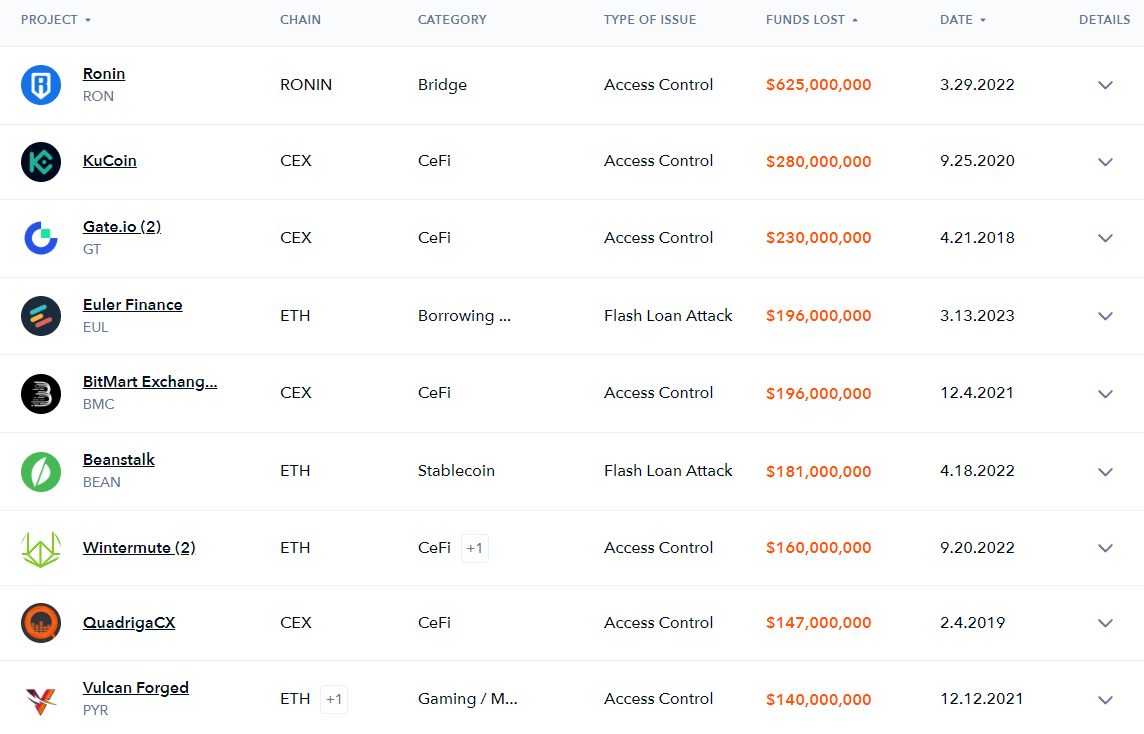The height and width of the screenshot is (734, 1144).
Task: Click the Gate.io logo icon
Action: coord(41,238)
